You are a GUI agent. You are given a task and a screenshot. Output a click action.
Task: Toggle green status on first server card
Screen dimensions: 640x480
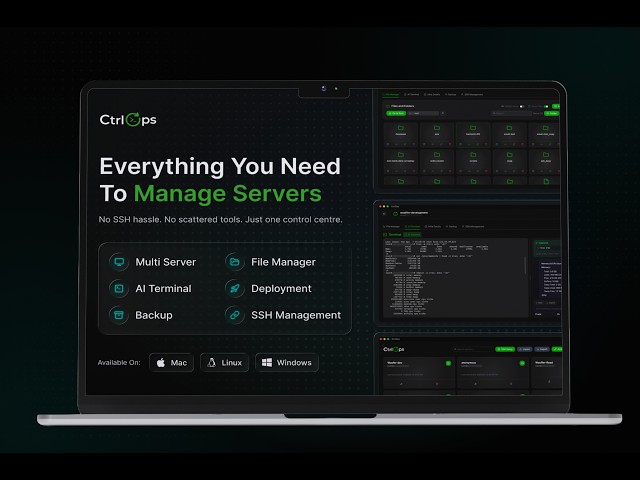448,363
